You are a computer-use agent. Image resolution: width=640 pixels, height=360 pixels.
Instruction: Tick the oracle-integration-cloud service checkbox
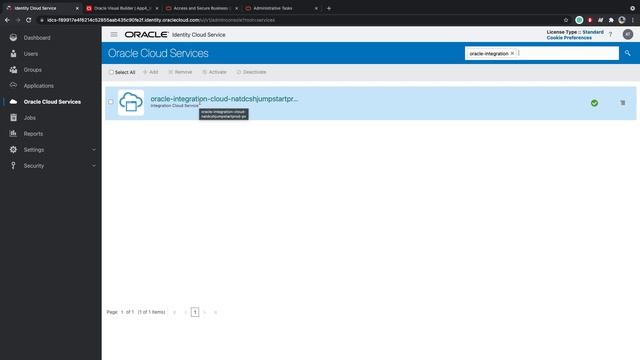pos(111,102)
